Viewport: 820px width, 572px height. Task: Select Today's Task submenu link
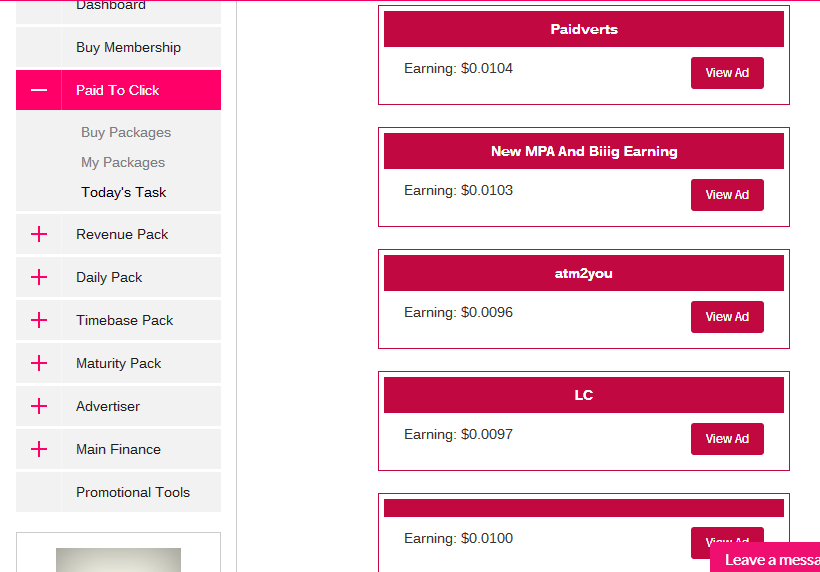pos(124,192)
